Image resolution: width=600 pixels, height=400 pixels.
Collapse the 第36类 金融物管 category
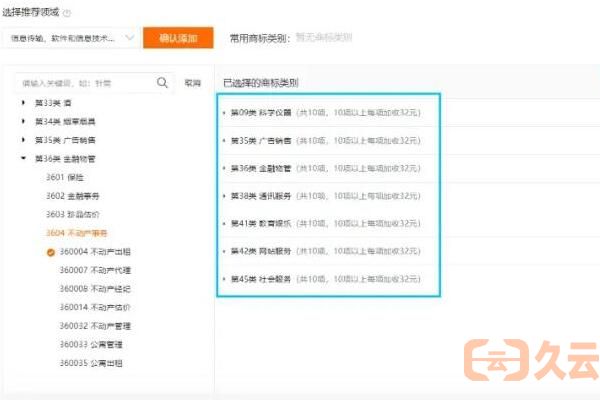point(24,158)
